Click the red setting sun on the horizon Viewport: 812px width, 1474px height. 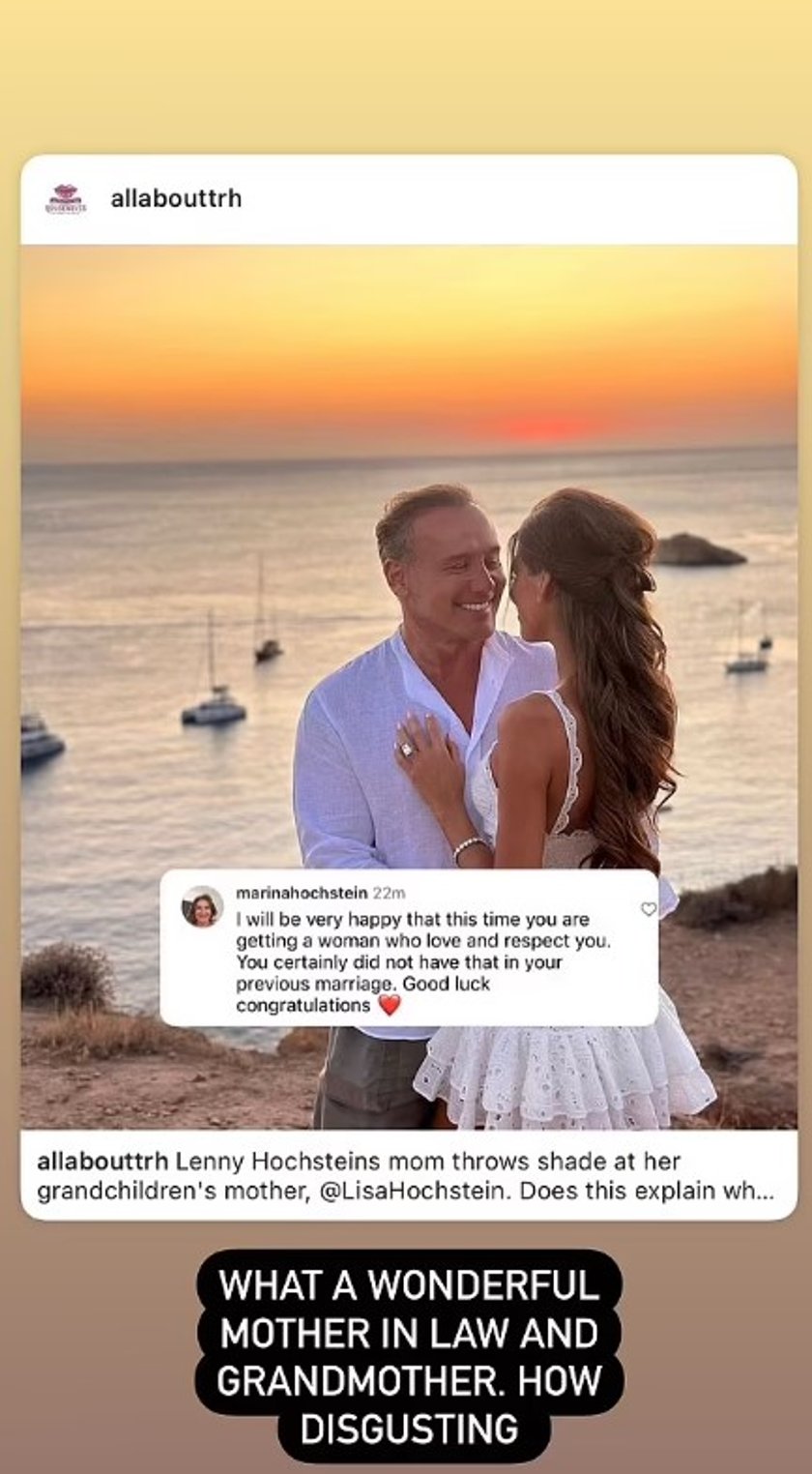click(542, 428)
